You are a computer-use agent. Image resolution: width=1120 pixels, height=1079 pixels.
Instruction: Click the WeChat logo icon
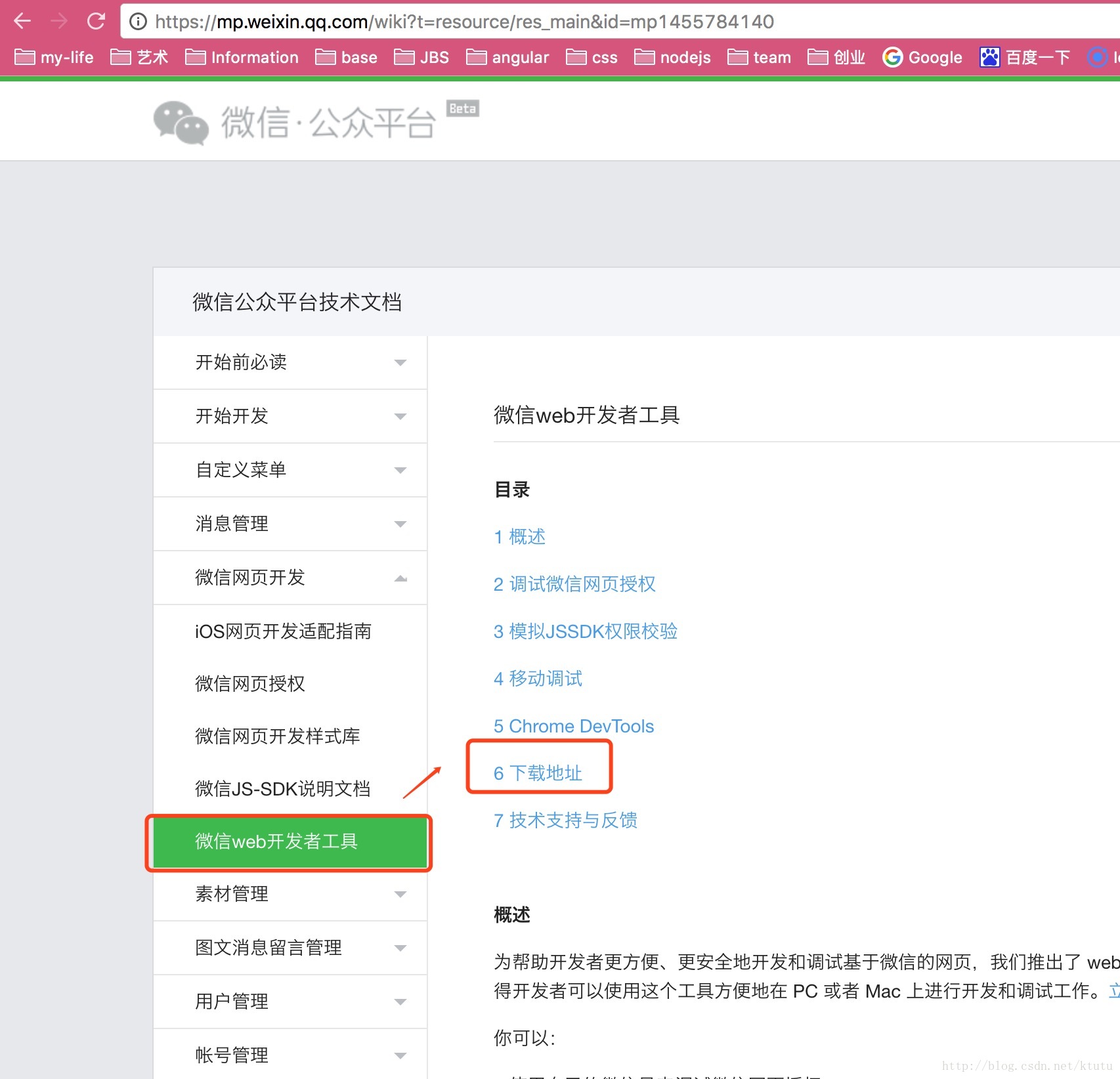click(x=181, y=123)
